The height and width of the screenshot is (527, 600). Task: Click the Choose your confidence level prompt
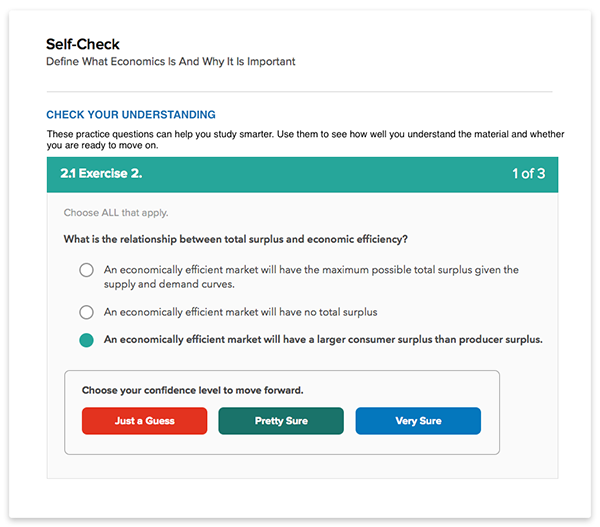tap(192, 390)
